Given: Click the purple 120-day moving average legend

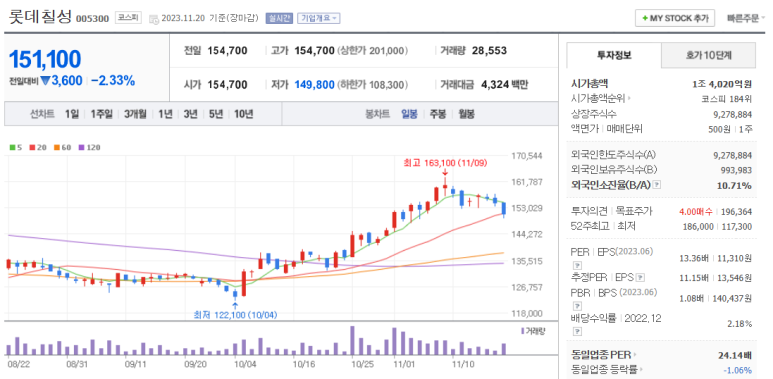Looking at the screenshot, I should 89,147.
